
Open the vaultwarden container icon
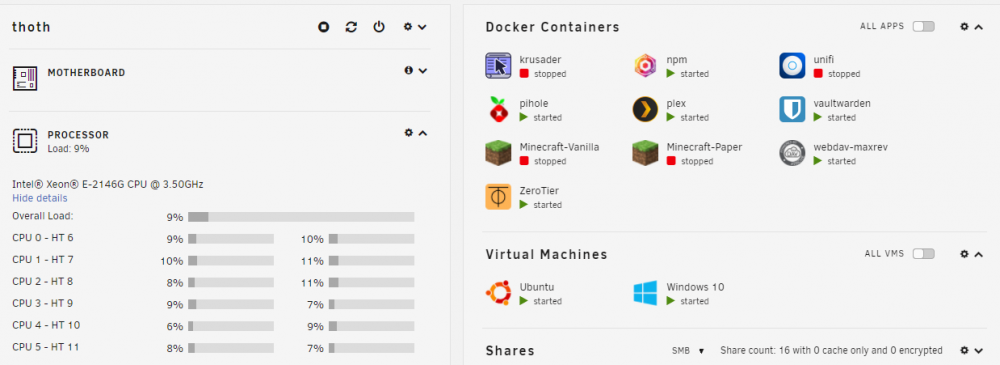coord(792,109)
